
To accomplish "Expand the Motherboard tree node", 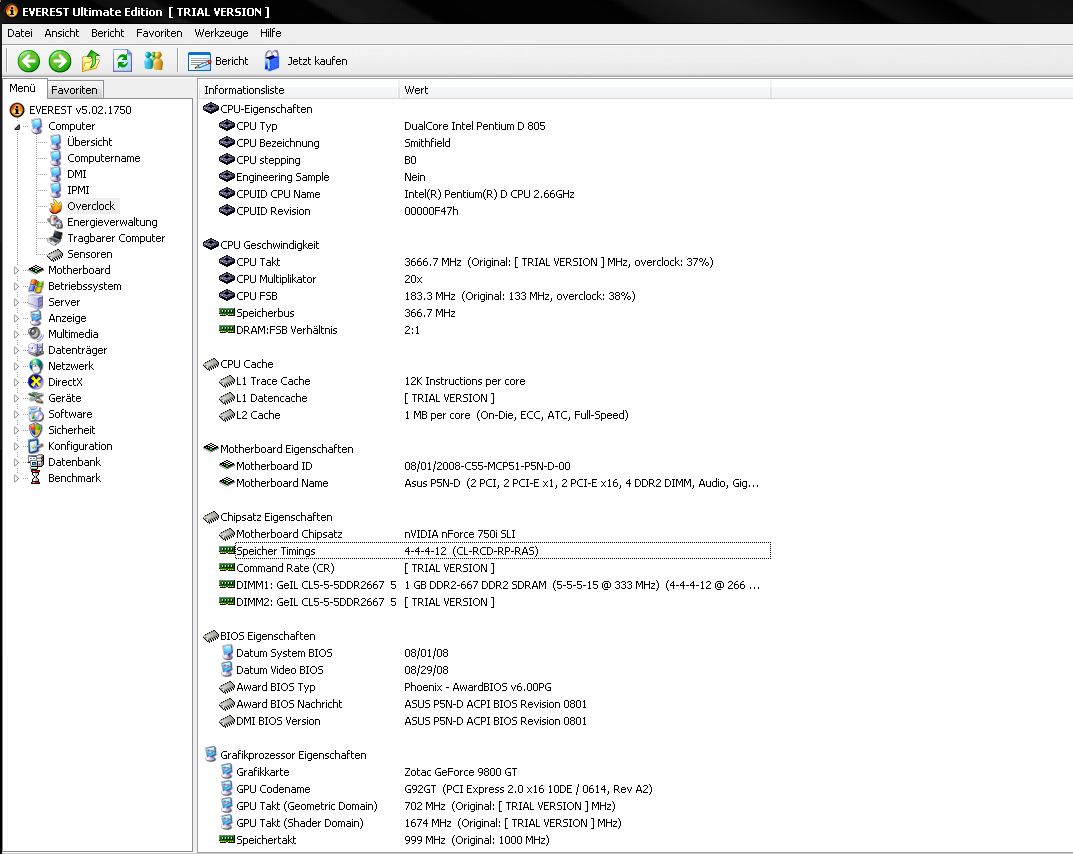I will 16,270.
